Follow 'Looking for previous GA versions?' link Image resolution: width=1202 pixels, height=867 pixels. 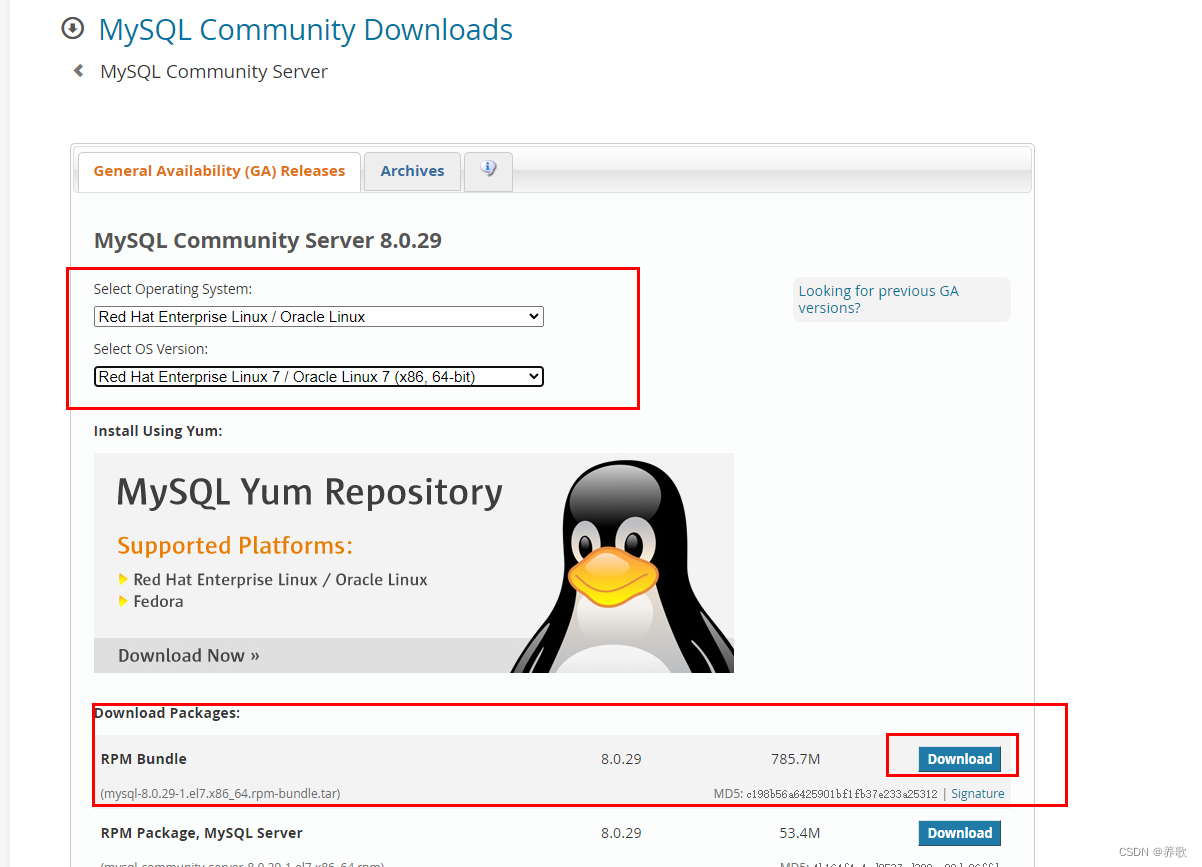coord(878,299)
